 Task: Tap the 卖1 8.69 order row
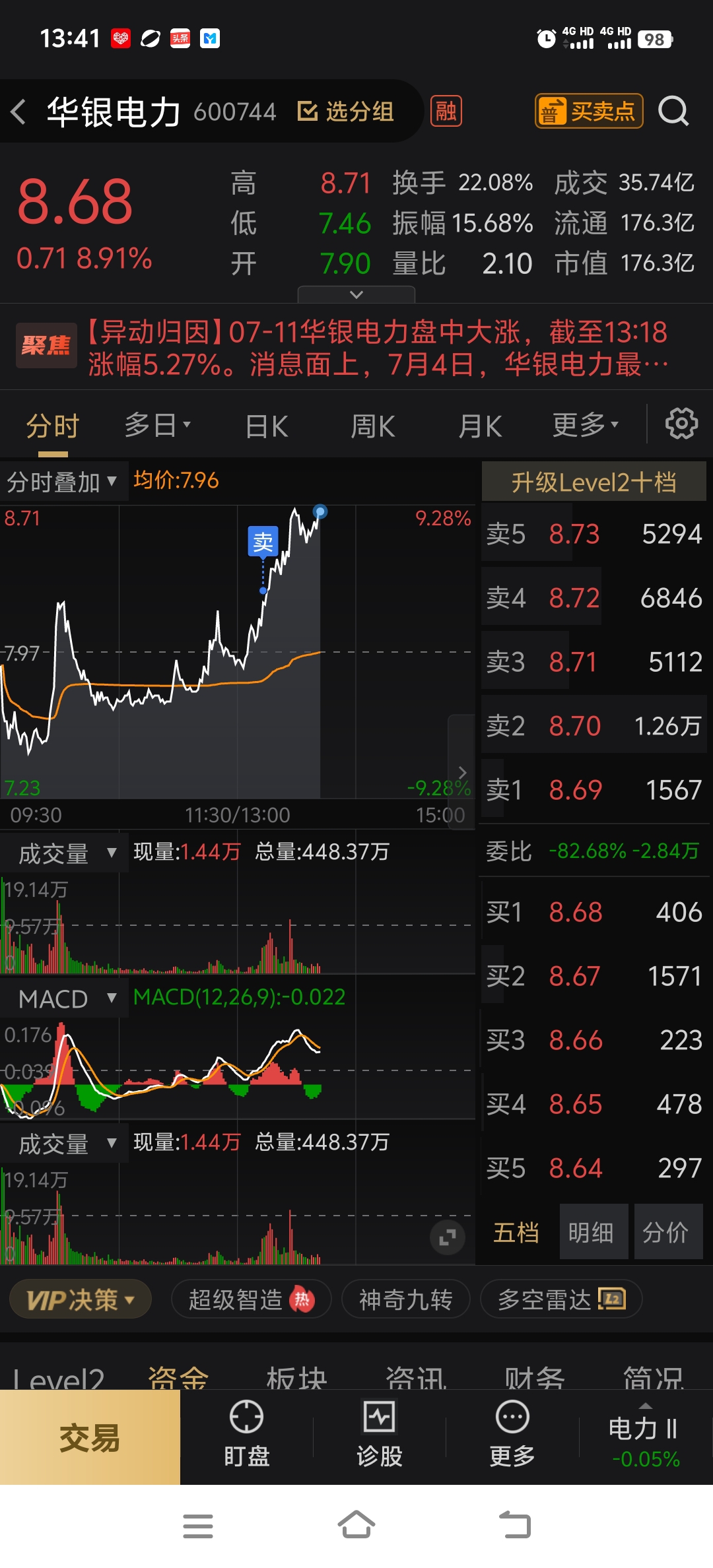tap(594, 790)
